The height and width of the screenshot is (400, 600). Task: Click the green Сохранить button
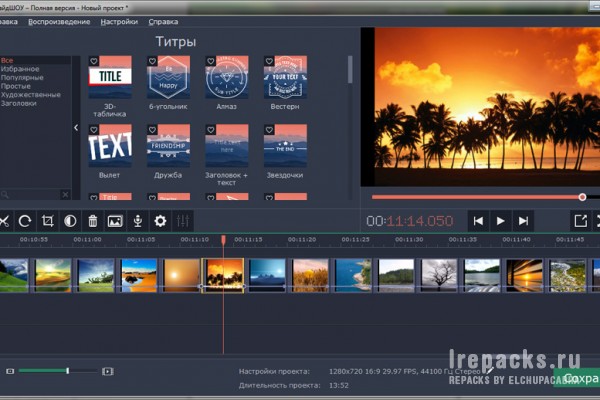tap(577, 379)
